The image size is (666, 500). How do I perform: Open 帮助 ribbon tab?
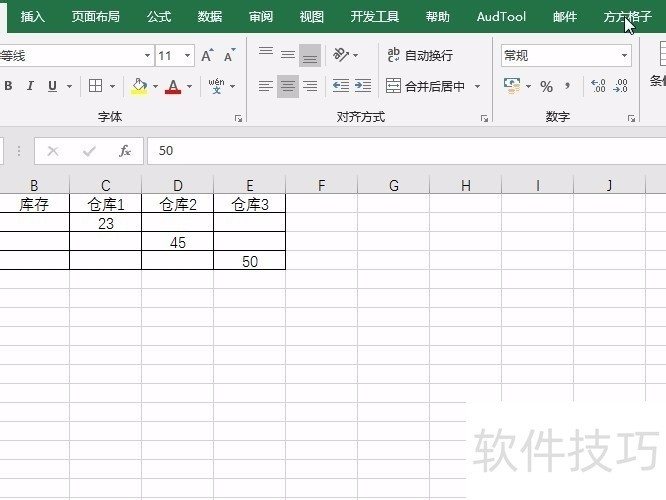[x=437, y=17]
